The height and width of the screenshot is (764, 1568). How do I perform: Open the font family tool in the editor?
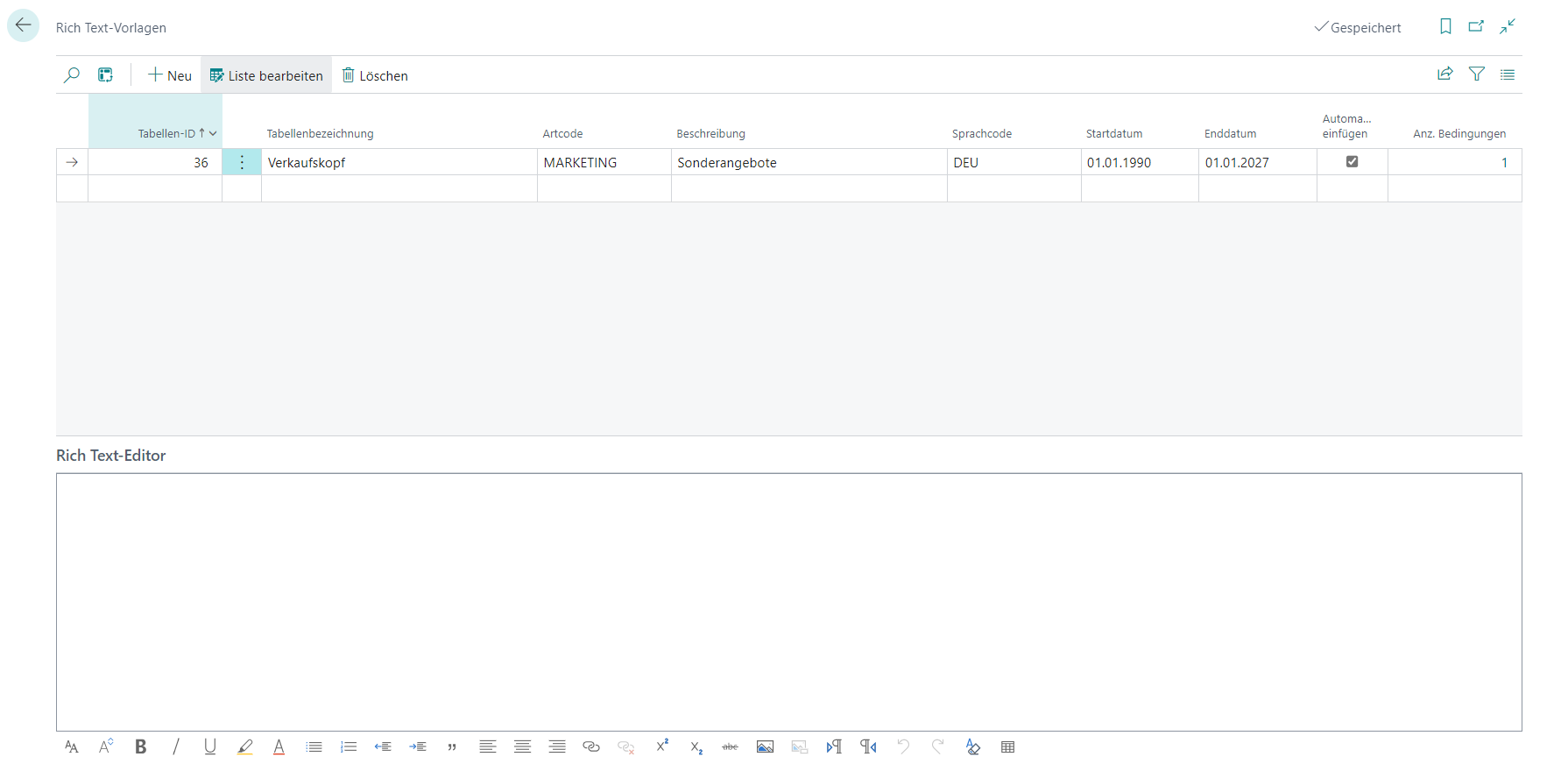tap(72, 746)
